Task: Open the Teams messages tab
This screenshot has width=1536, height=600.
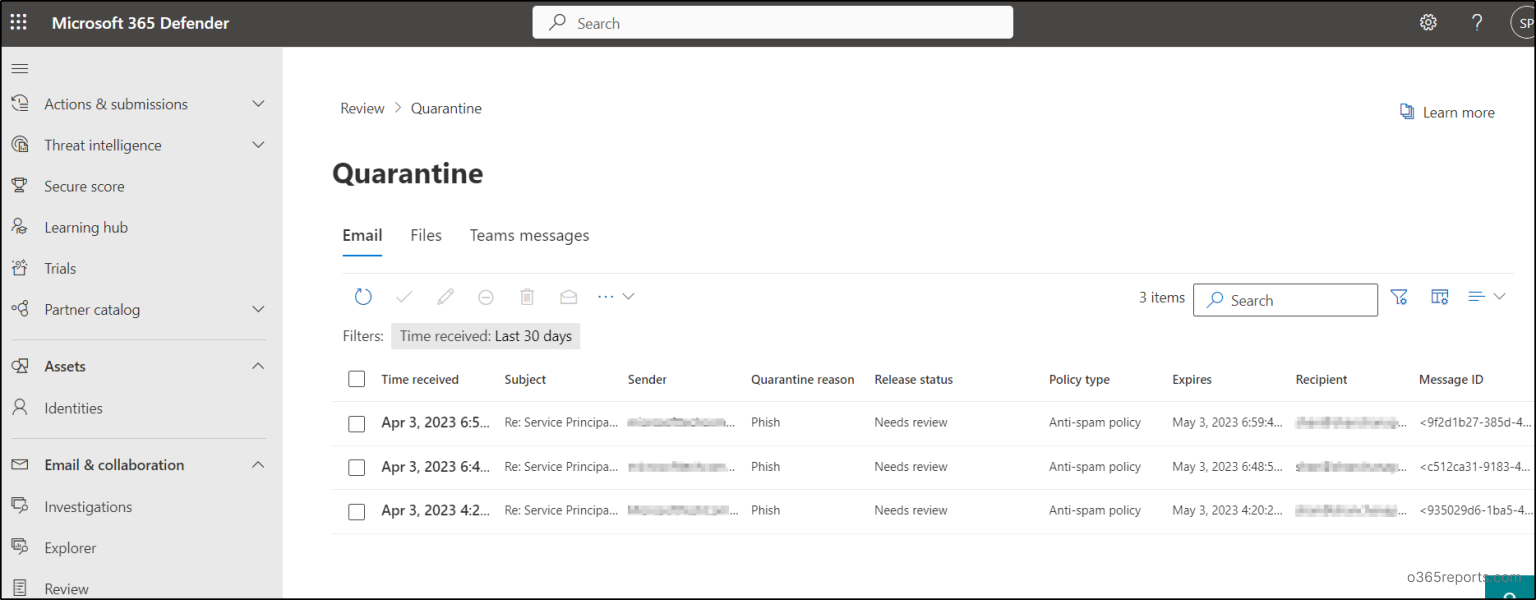Action: (529, 235)
